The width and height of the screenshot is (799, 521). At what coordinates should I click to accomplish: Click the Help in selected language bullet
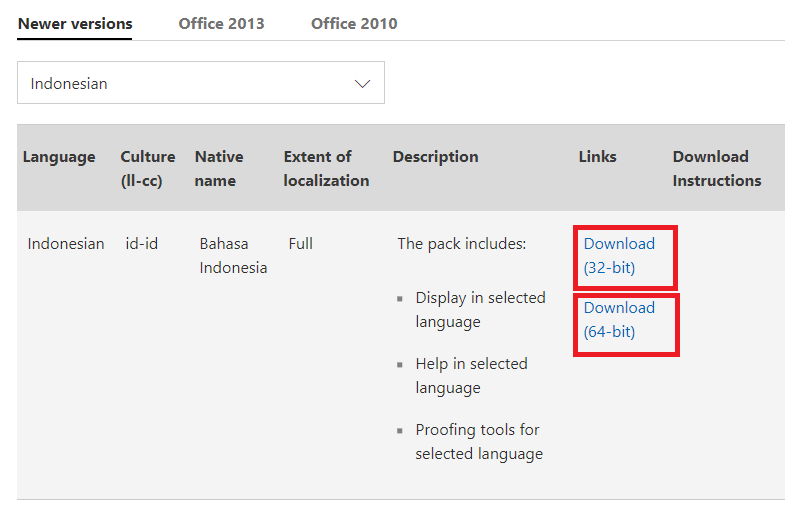(x=471, y=376)
